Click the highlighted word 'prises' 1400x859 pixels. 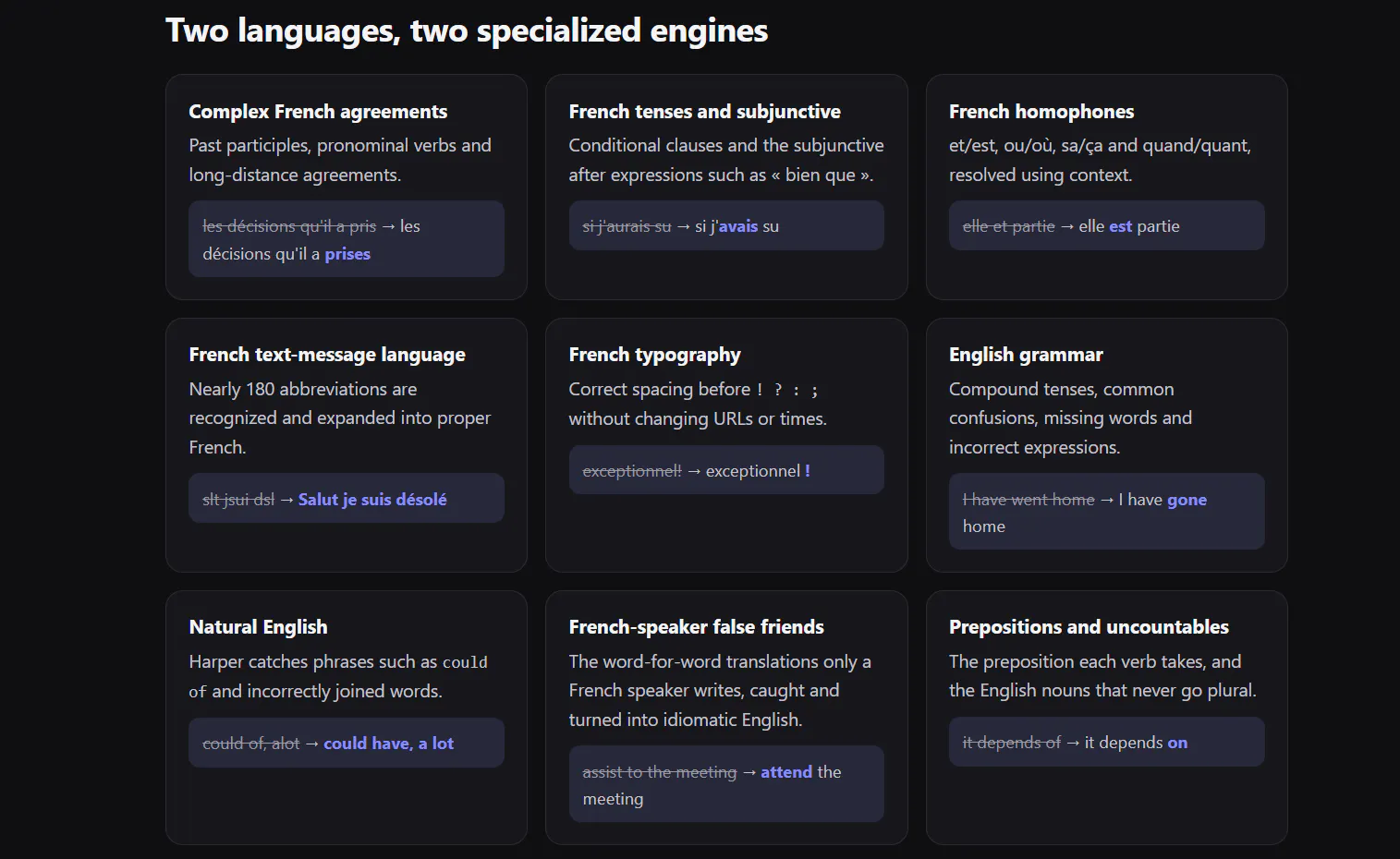347,254
